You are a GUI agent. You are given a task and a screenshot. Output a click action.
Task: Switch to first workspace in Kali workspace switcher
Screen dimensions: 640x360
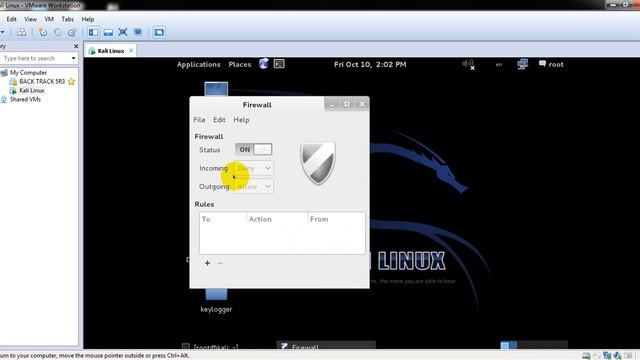pyautogui.click(x=505, y=346)
